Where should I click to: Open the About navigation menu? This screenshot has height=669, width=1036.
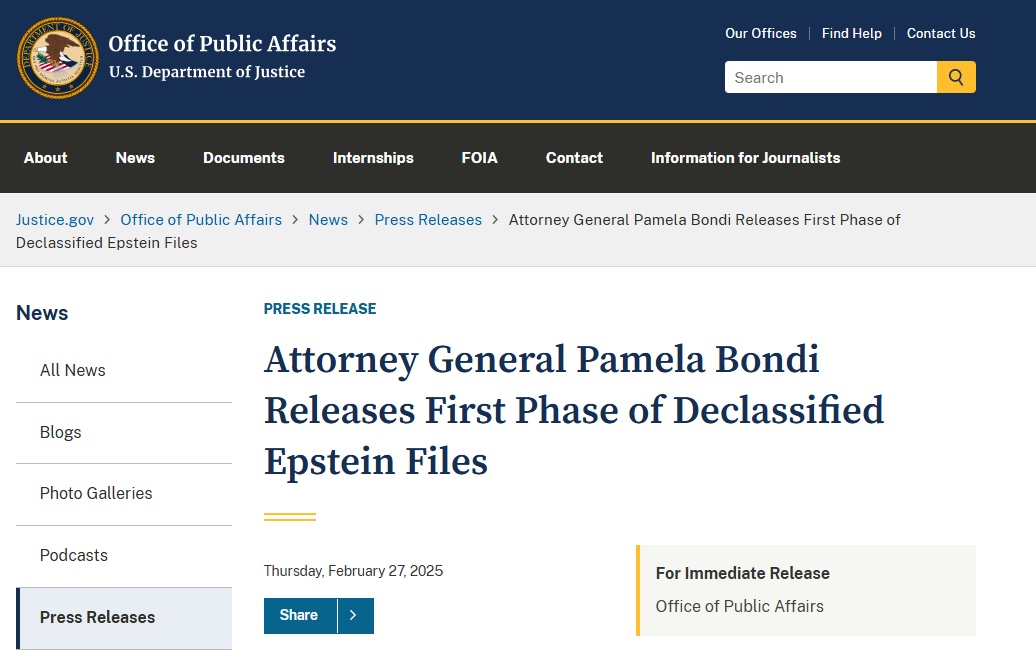46,158
